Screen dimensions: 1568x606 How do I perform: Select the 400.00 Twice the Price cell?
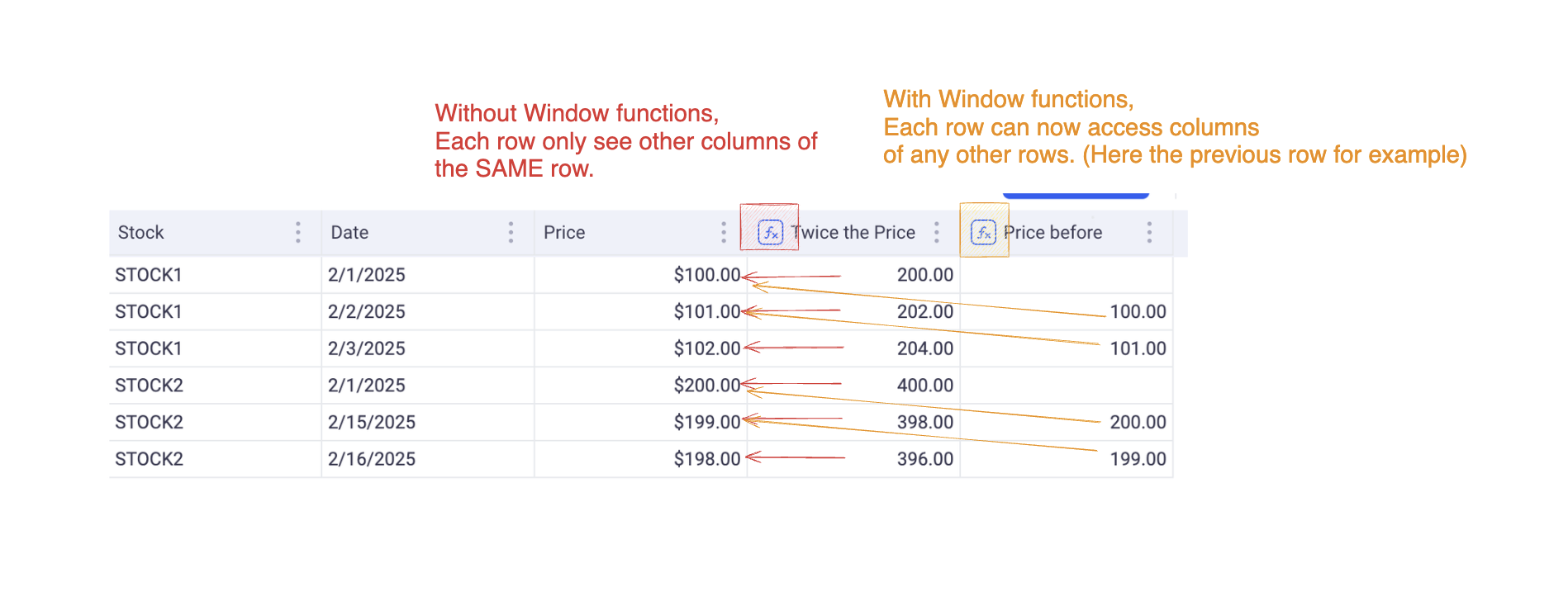coord(924,386)
